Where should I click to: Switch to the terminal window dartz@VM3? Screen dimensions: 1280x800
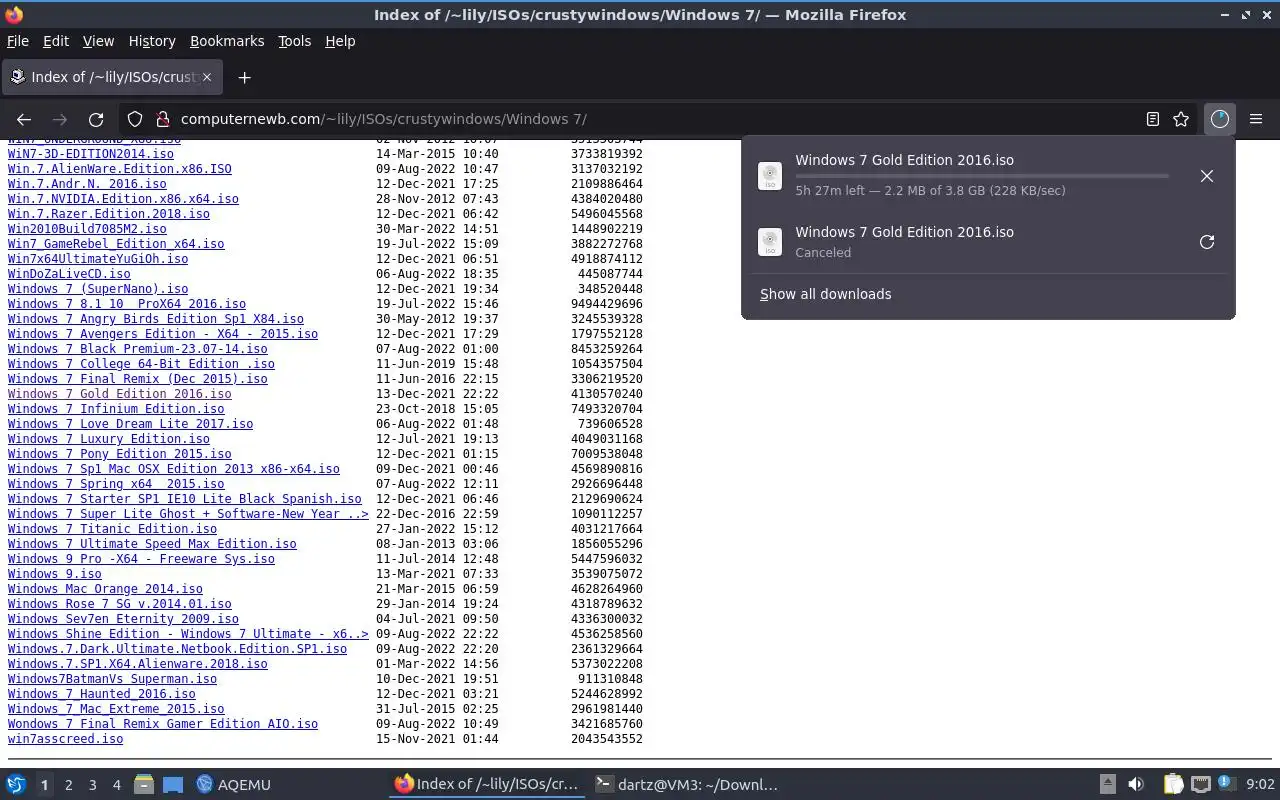[x=686, y=785]
